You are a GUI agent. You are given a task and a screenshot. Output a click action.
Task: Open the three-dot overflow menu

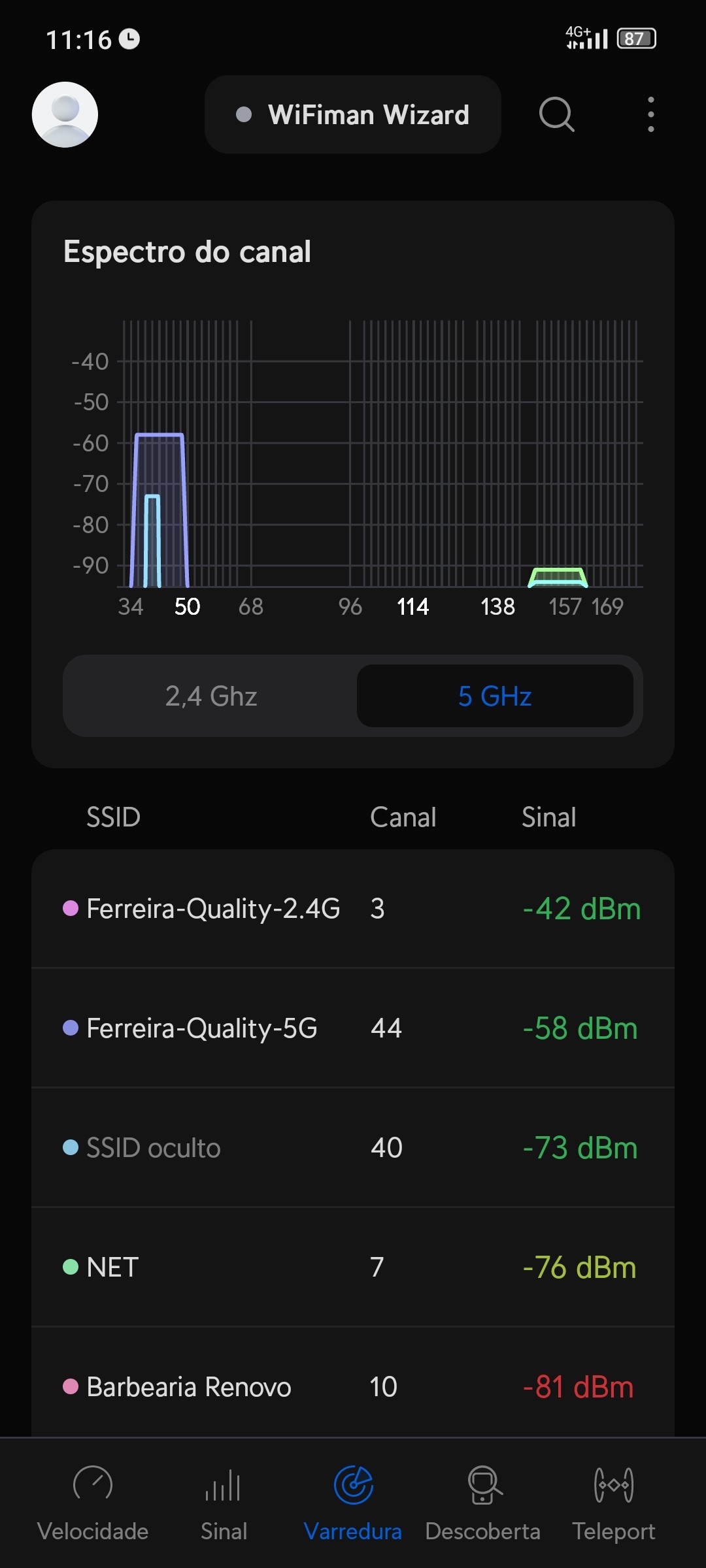pyautogui.click(x=650, y=114)
